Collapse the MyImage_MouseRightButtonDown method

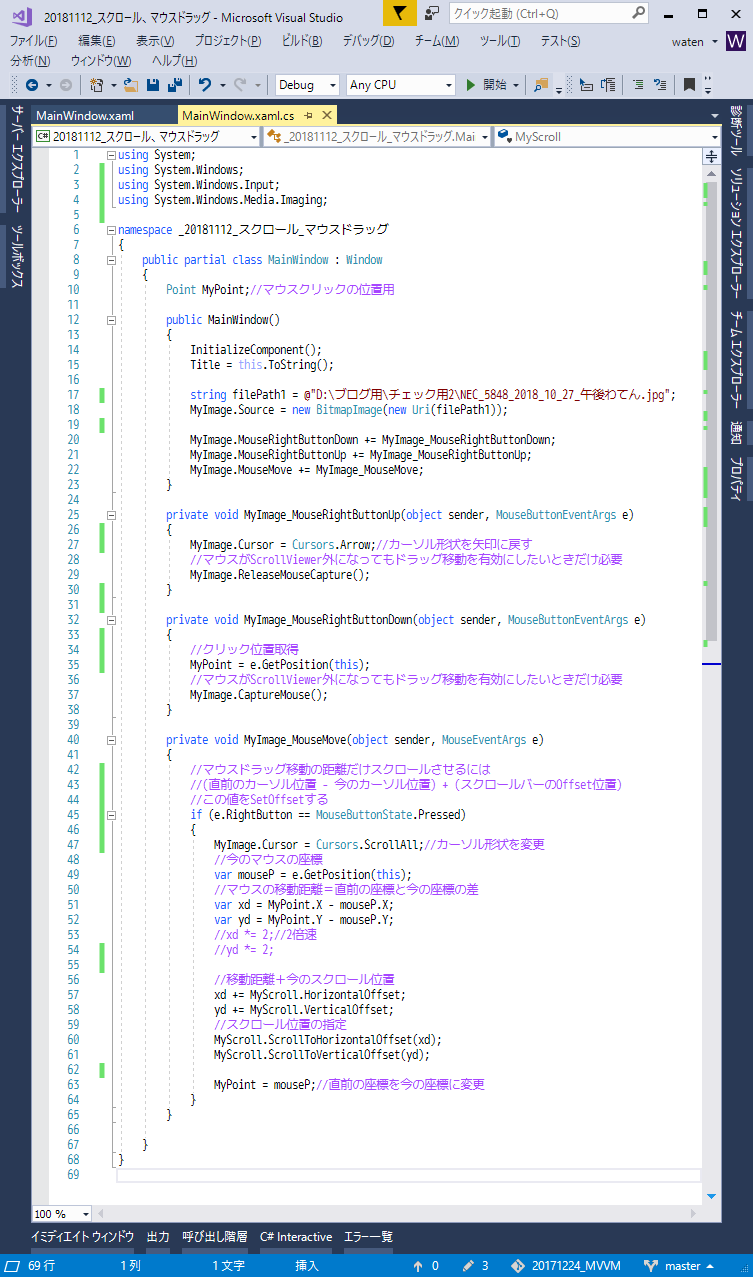pos(111,620)
